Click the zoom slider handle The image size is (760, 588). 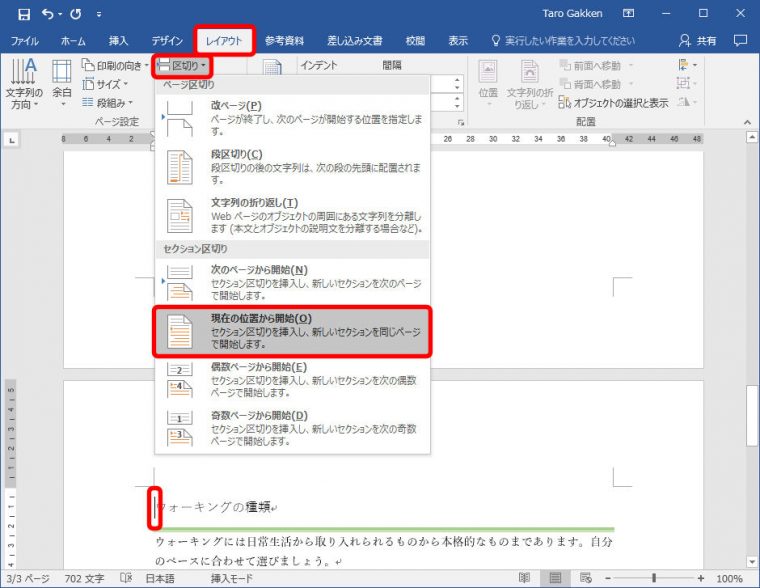[x=654, y=578]
